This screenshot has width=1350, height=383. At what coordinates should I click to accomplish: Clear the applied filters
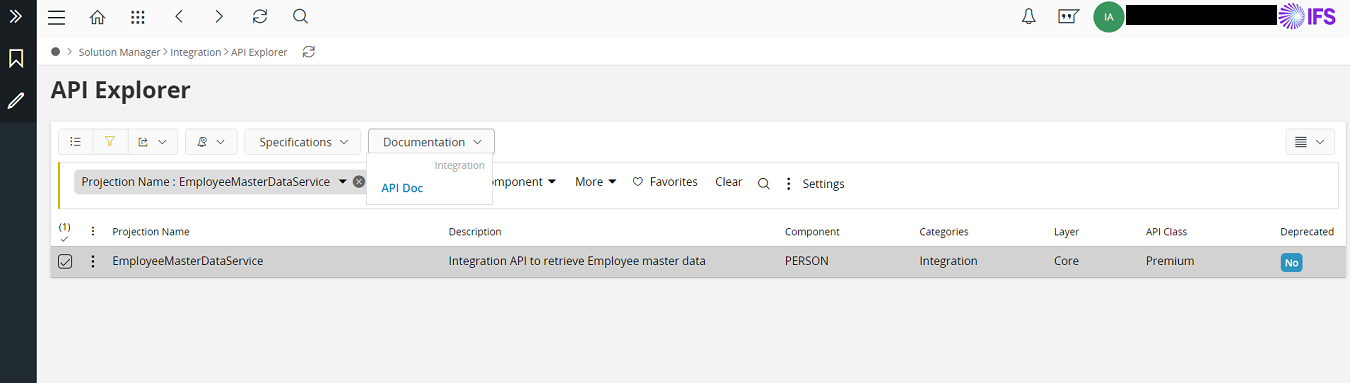[729, 182]
